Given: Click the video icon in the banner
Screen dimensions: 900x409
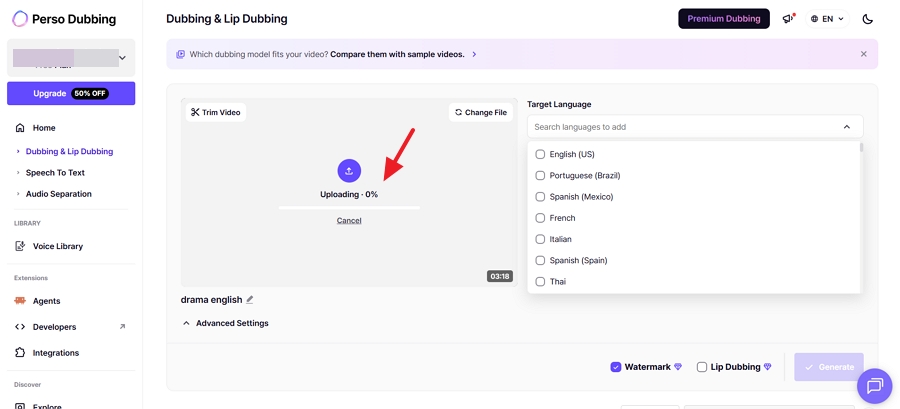Looking at the screenshot, I should pyautogui.click(x=180, y=54).
